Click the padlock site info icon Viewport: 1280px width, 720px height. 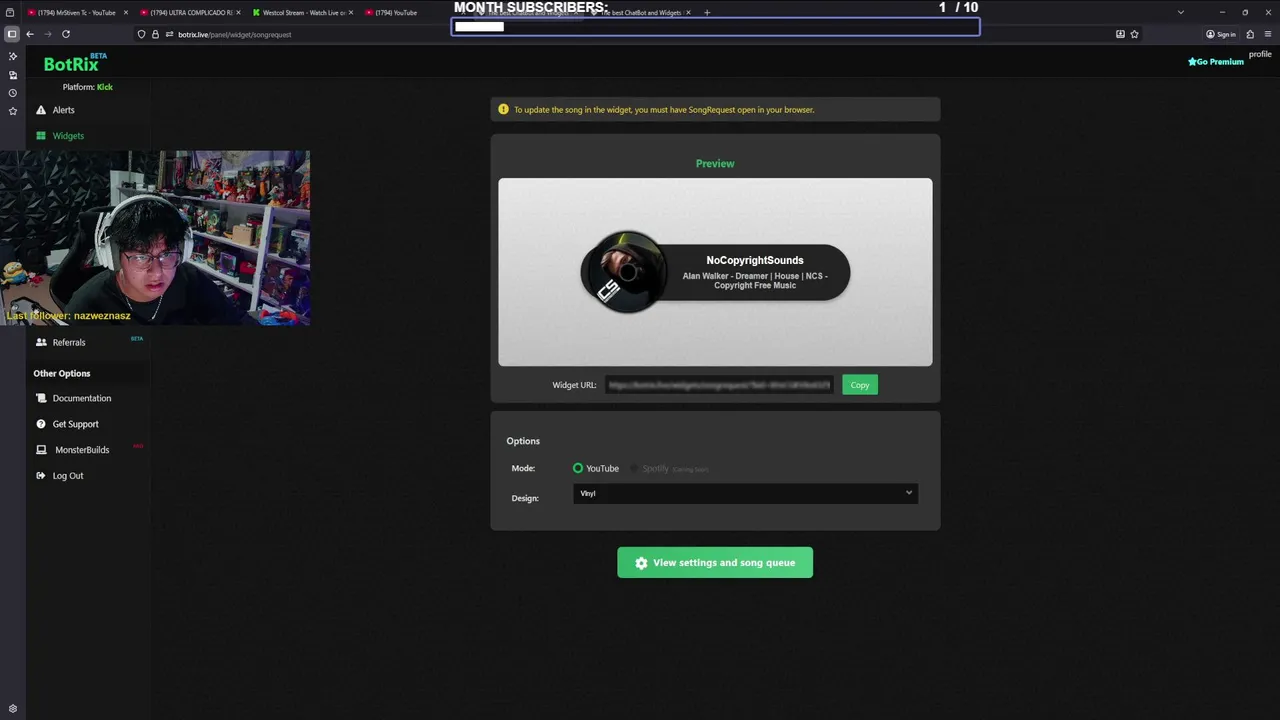[x=154, y=34]
